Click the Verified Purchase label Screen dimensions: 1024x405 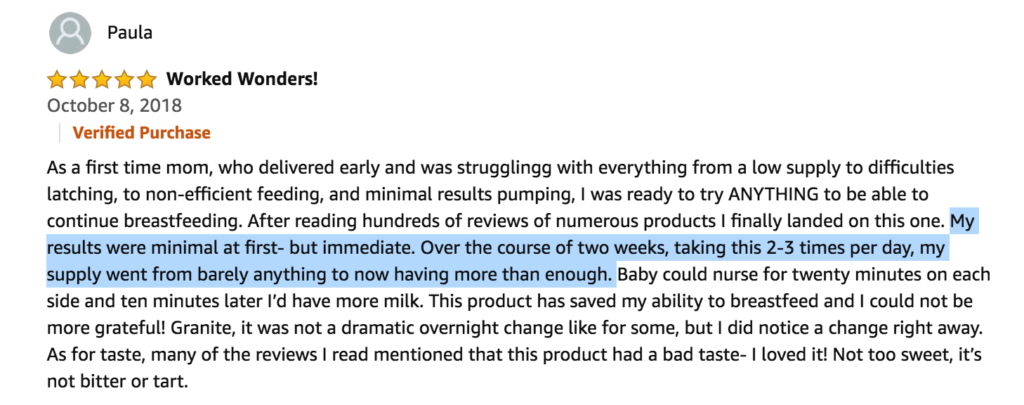142,133
